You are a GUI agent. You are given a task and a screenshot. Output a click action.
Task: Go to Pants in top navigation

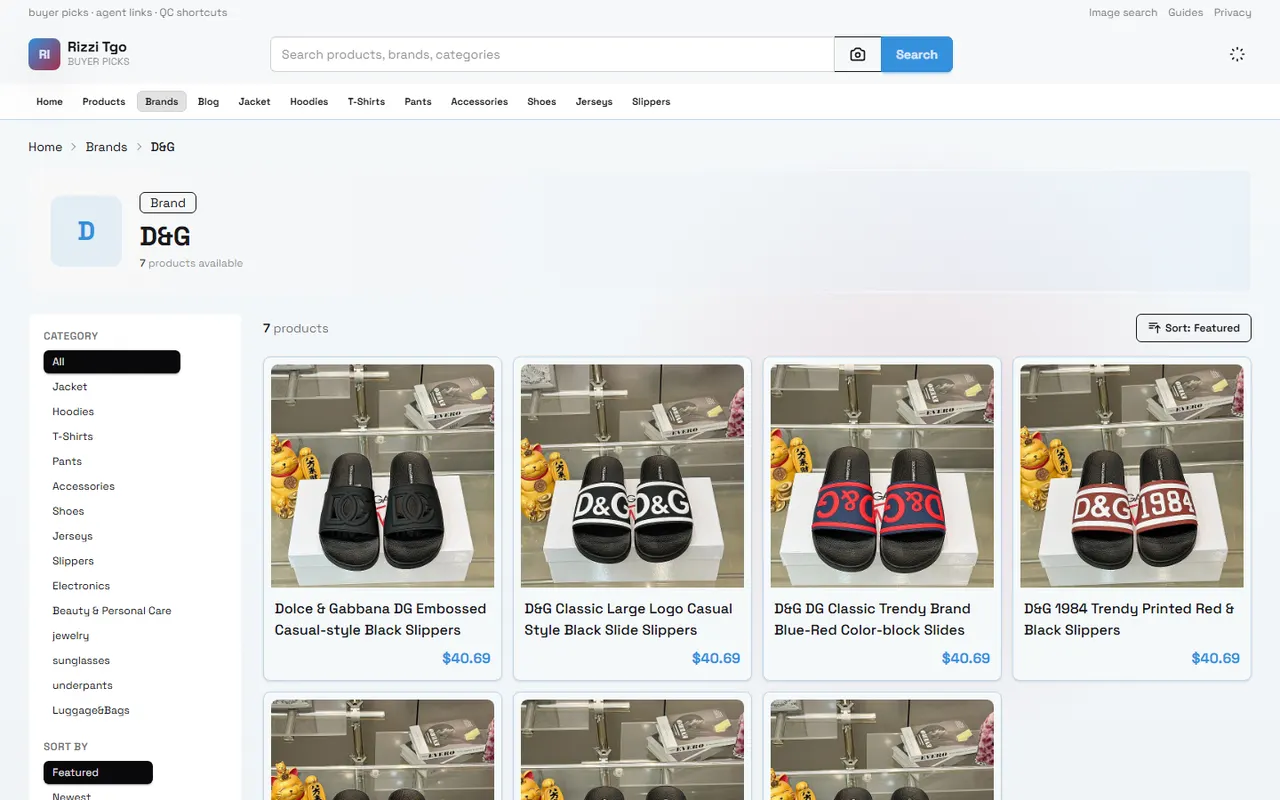(418, 102)
